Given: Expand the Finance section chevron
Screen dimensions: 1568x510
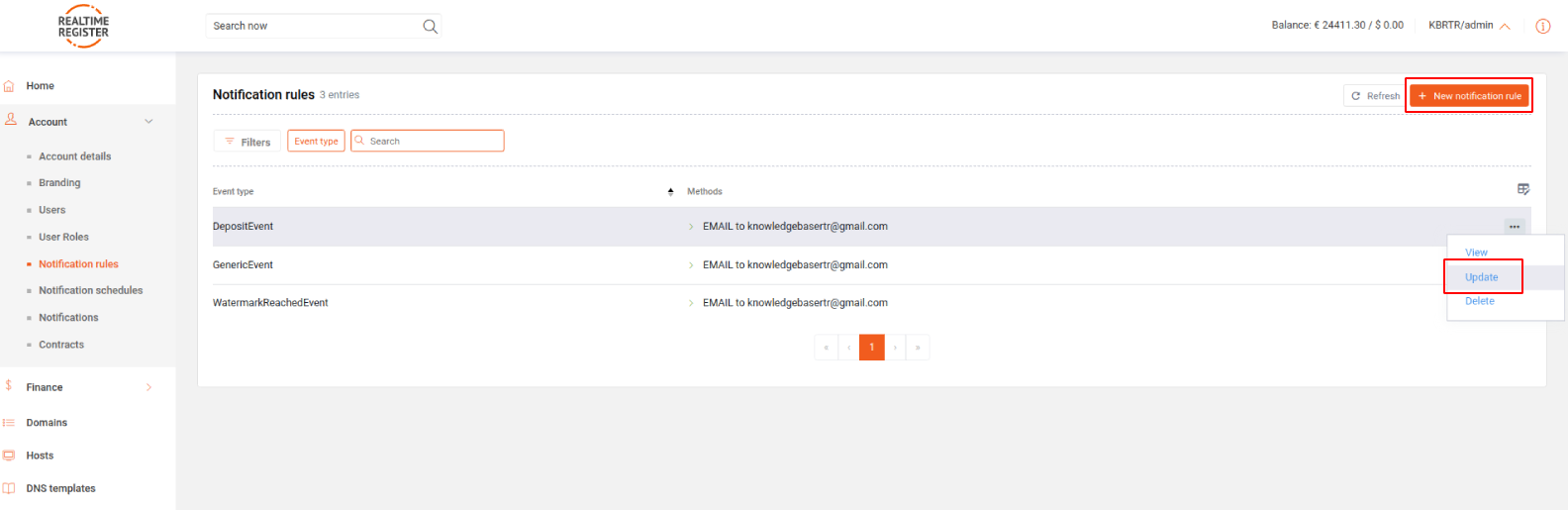Looking at the screenshot, I should [x=149, y=387].
